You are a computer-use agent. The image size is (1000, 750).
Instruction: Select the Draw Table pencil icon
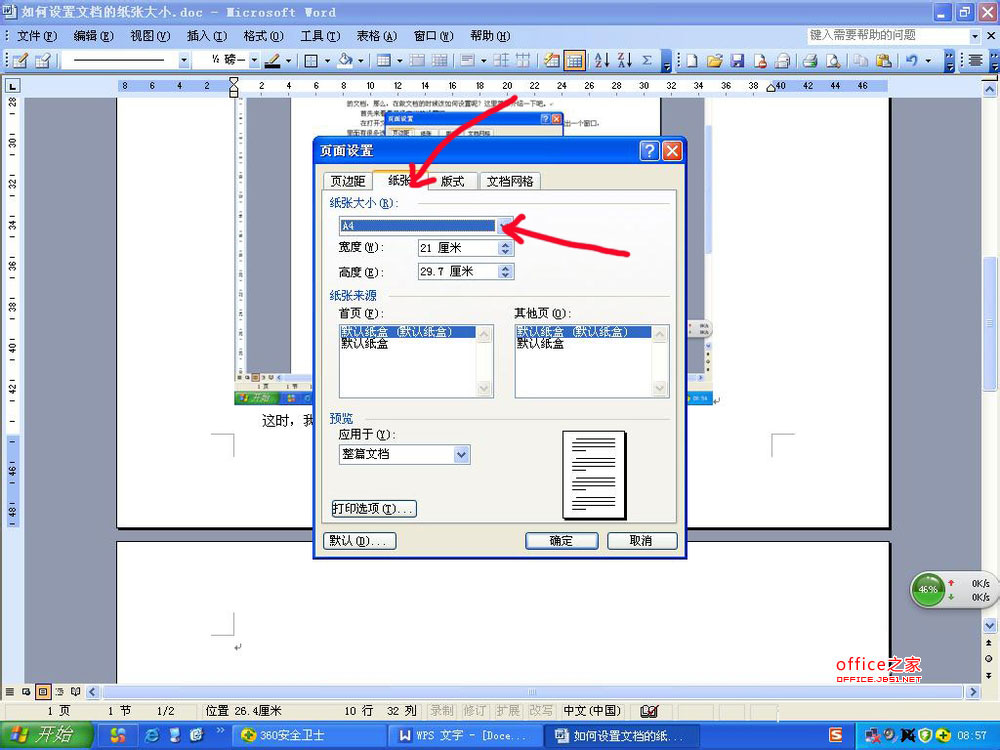[19, 60]
